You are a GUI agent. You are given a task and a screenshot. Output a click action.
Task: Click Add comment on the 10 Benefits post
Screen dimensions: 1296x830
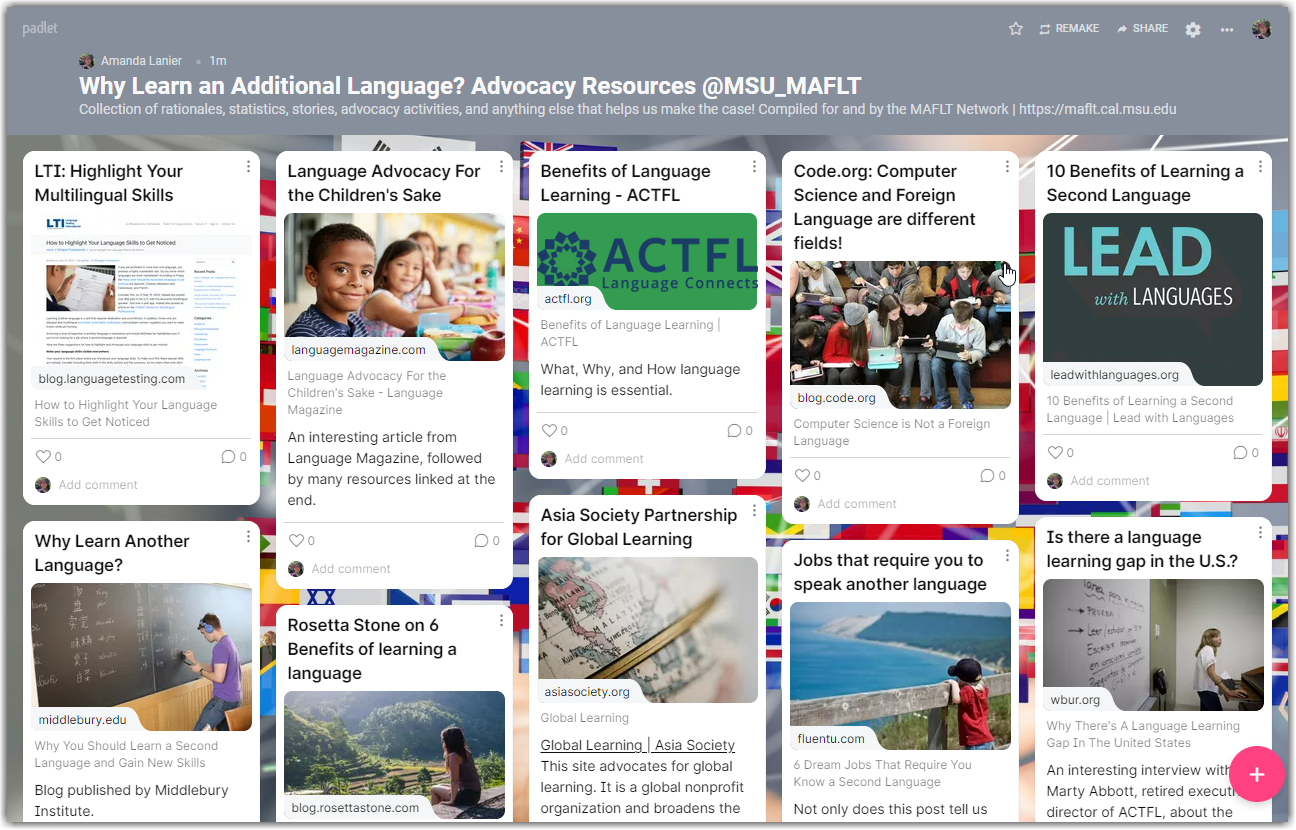(1110, 481)
